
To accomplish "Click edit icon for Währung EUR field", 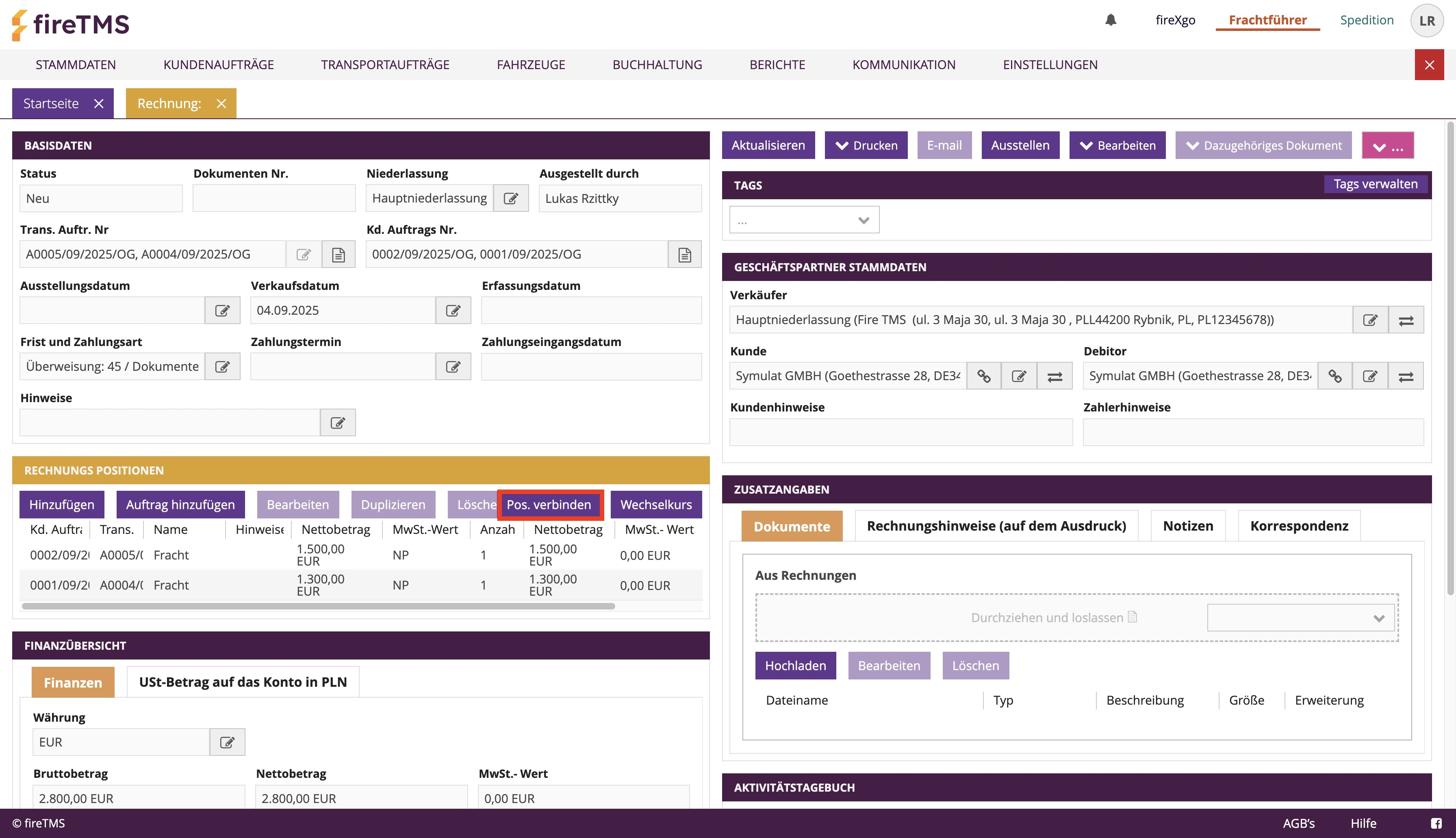I will tap(227, 742).
